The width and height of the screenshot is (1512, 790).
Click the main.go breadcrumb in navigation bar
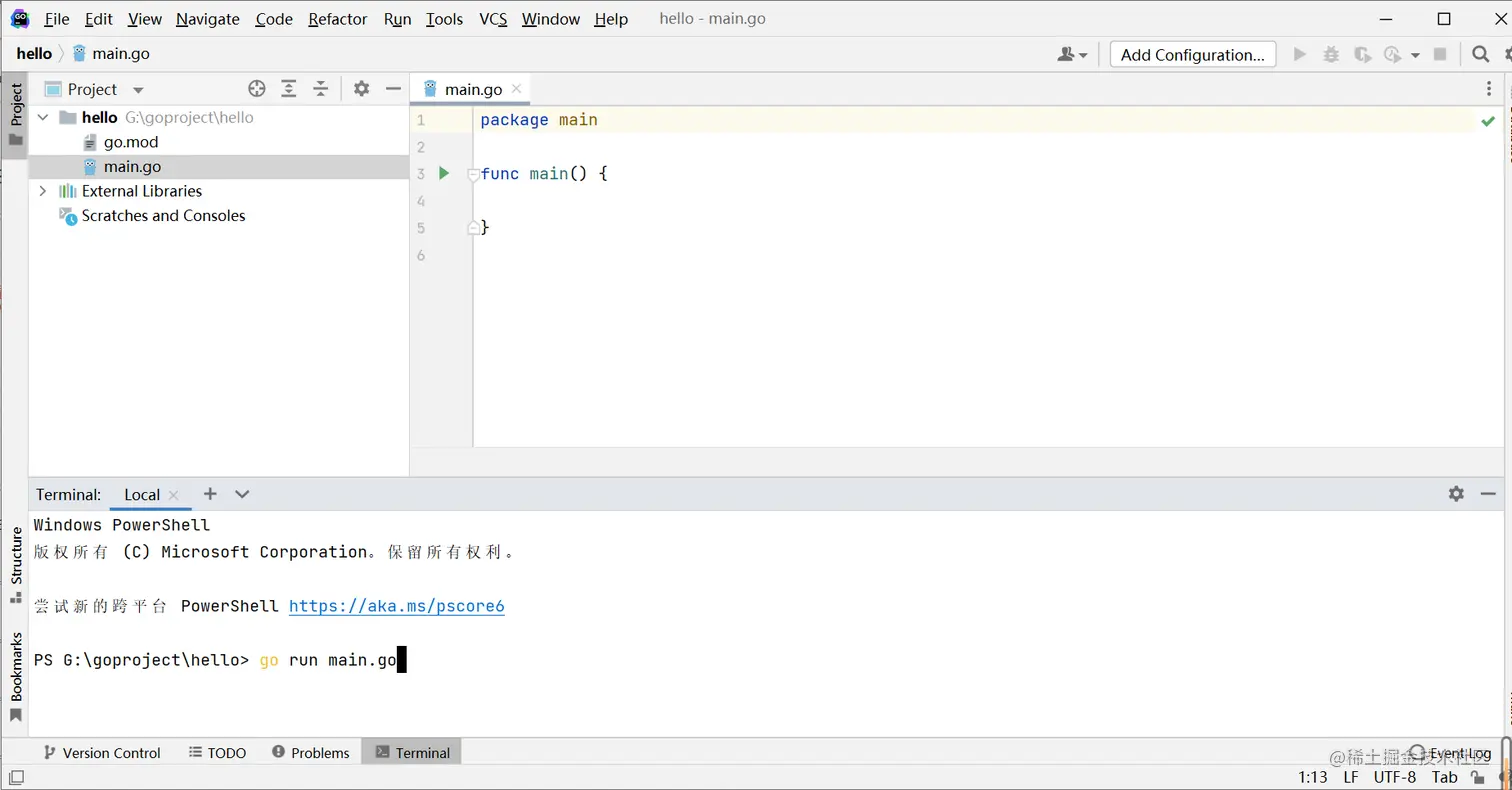112,54
